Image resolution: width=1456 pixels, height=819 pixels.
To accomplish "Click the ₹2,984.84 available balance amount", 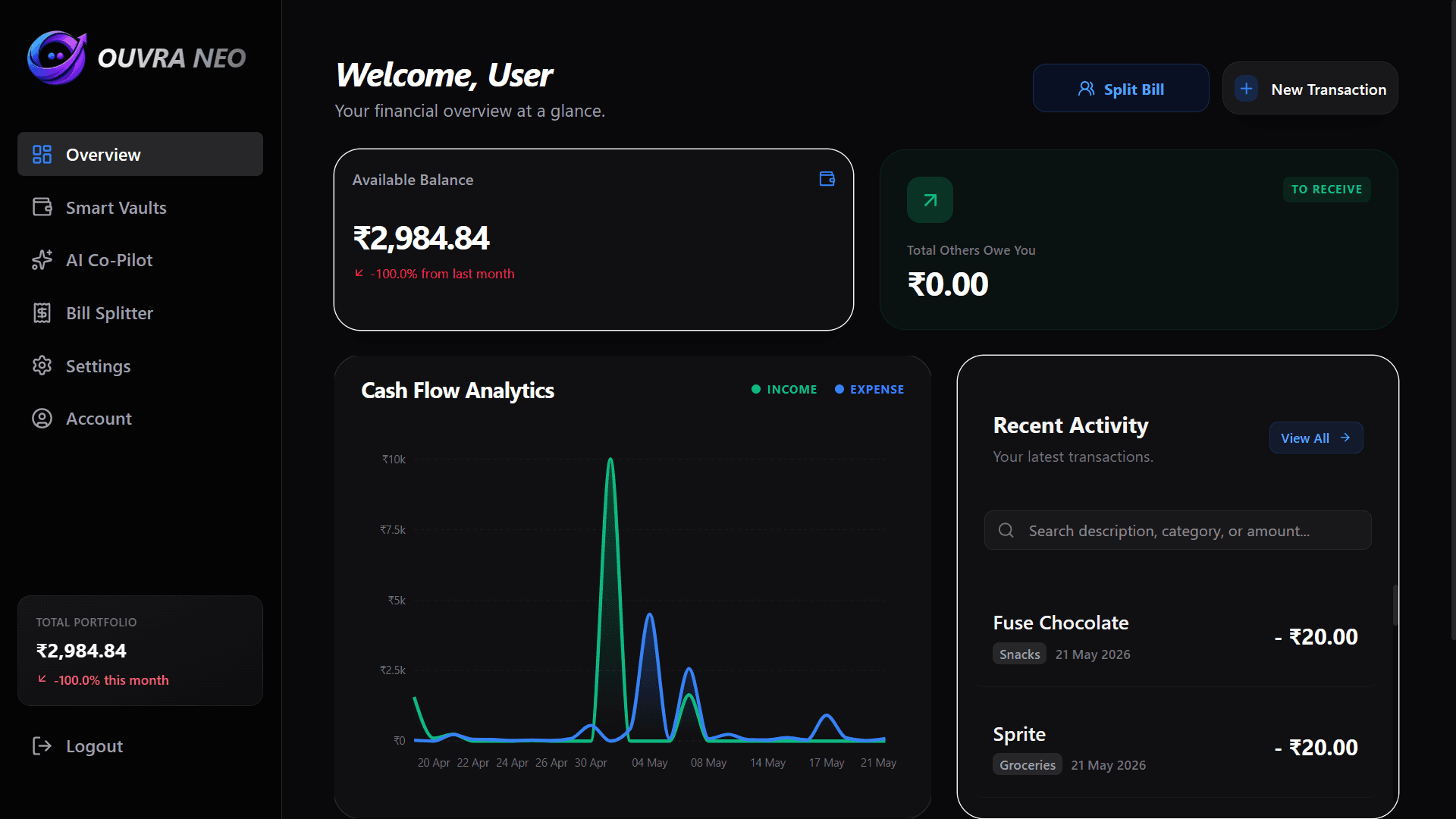I will point(421,238).
